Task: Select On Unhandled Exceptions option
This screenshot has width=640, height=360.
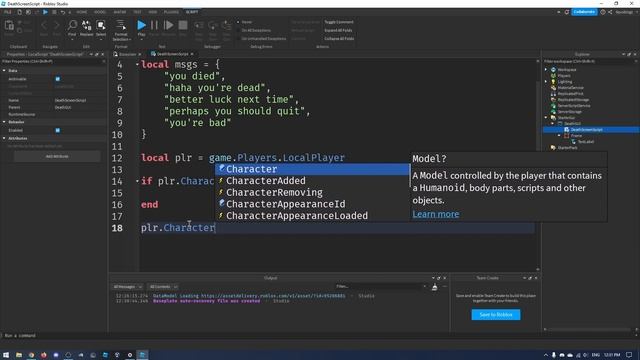Action: click(x=262, y=39)
